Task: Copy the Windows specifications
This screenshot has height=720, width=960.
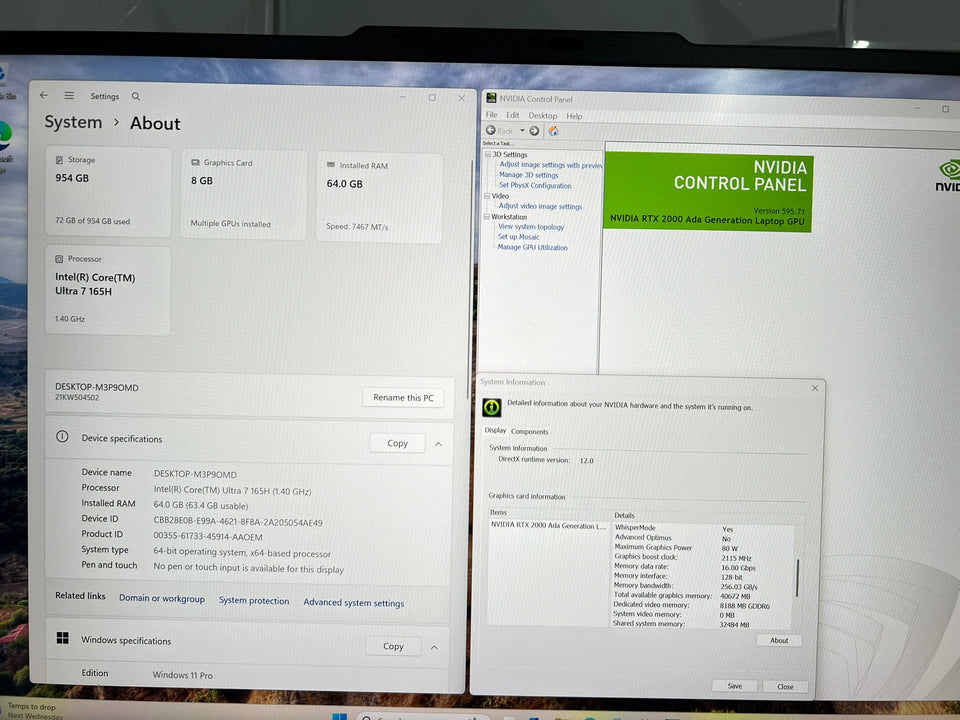Action: pyautogui.click(x=393, y=646)
